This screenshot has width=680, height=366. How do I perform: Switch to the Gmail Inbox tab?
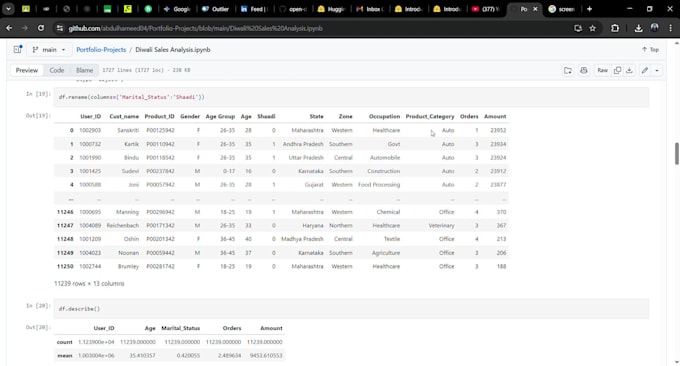[370, 9]
